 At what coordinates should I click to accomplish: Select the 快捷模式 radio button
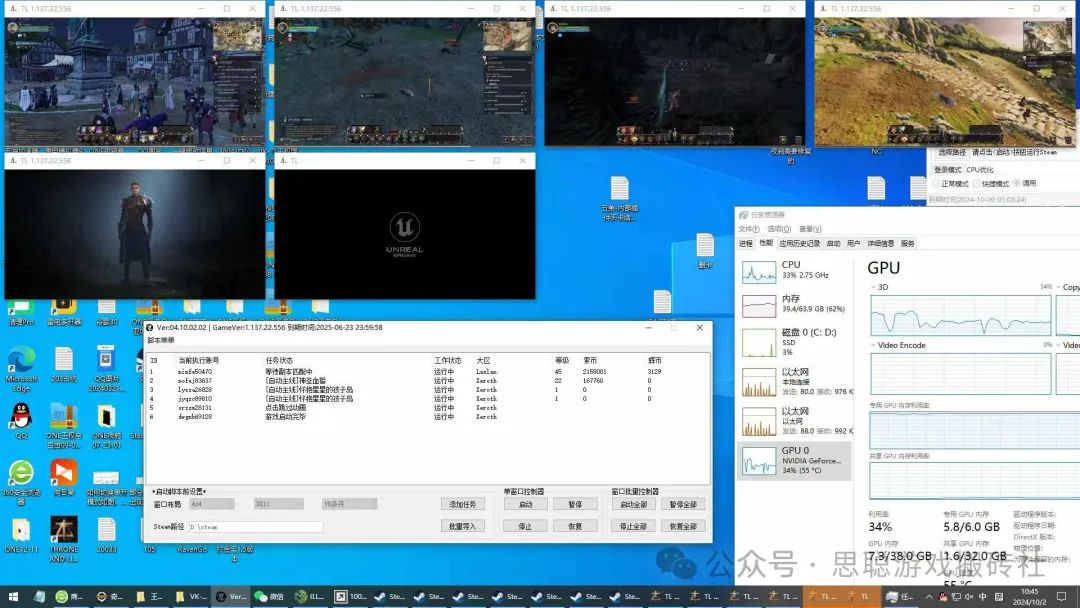coord(975,184)
